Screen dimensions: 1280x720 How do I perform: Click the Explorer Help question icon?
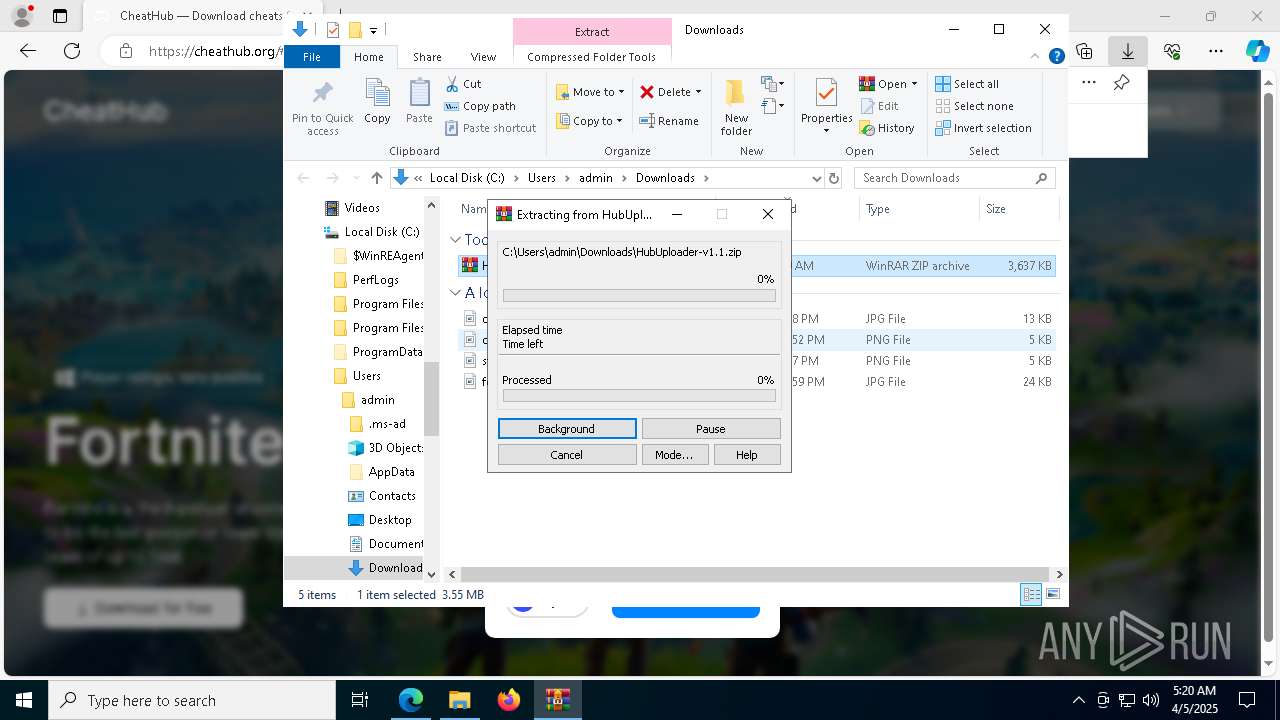tap(1056, 57)
